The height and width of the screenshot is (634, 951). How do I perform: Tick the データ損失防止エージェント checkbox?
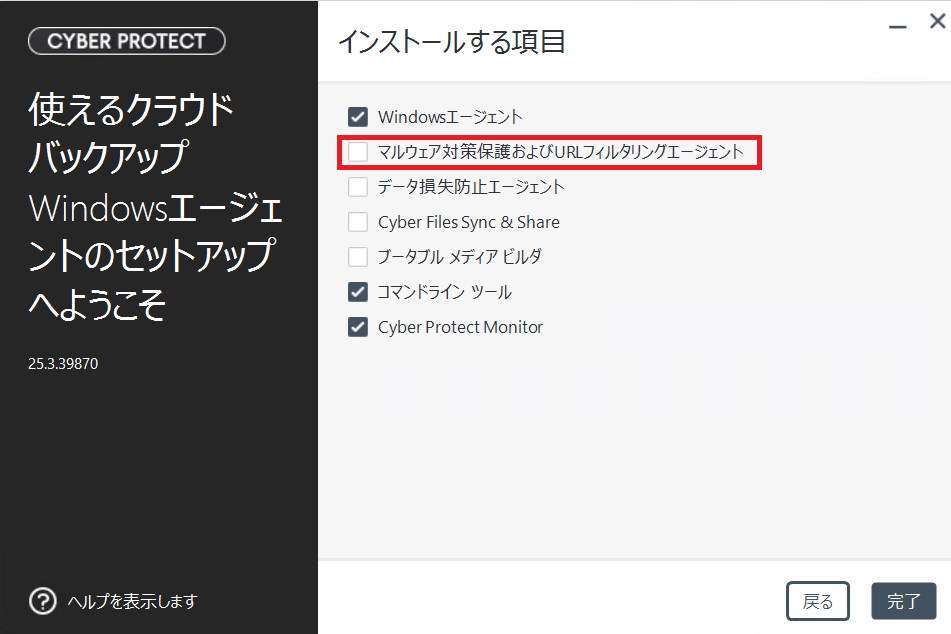pyautogui.click(x=358, y=187)
